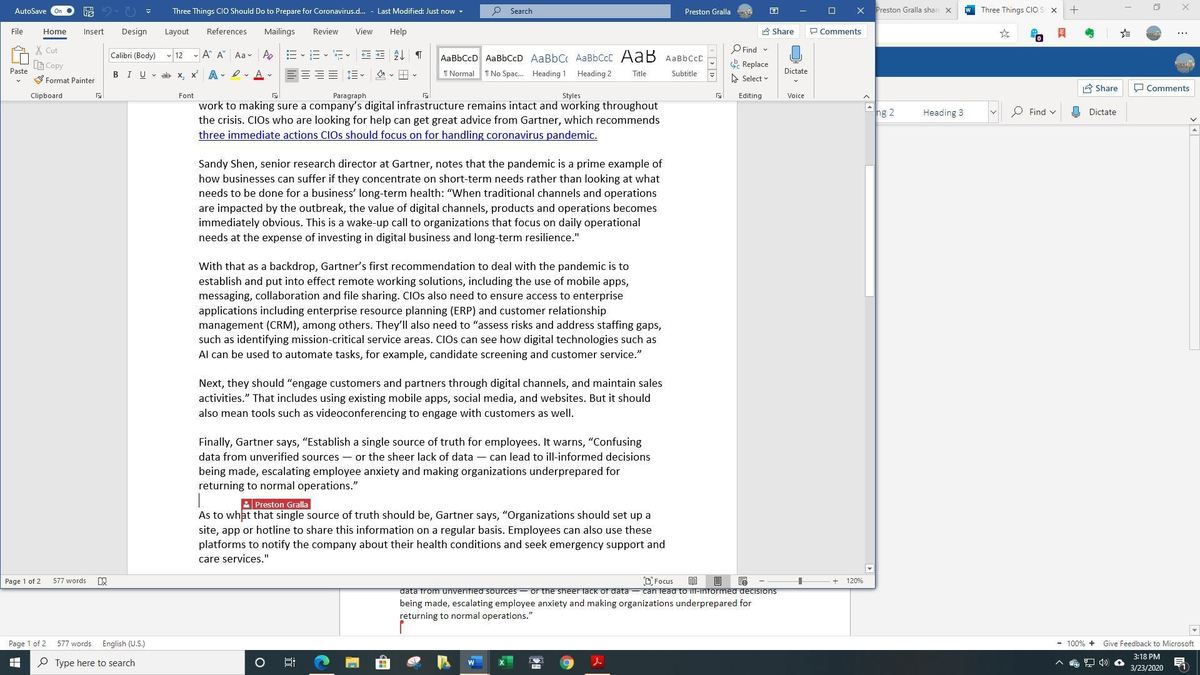Toggle the AutoSave switch off
The width and height of the screenshot is (1200, 675).
[61, 11]
